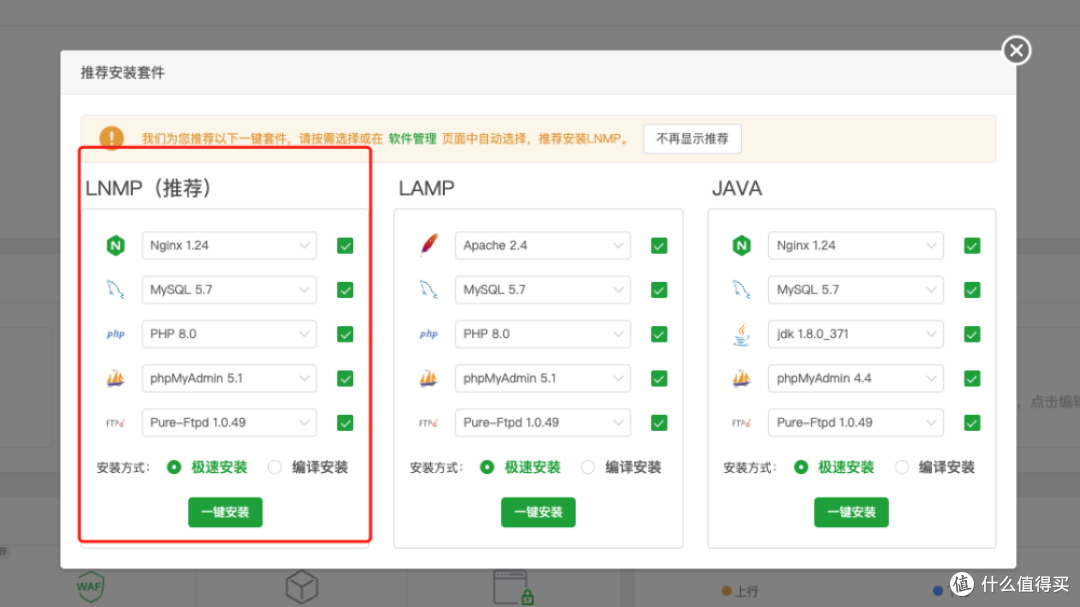Click the PHP icon in LNMP column
The width and height of the screenshot is (1080, 607).
[x=115, y=334]
